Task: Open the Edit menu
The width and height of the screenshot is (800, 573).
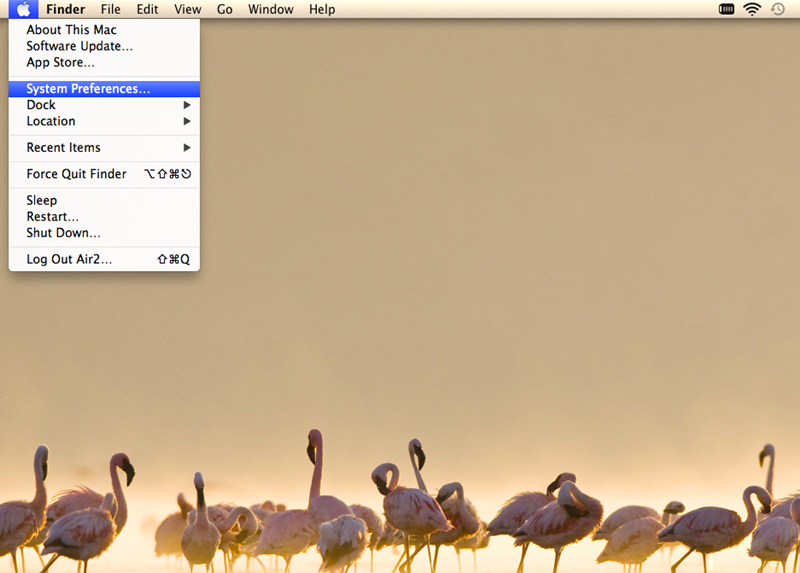Action: 147,9
